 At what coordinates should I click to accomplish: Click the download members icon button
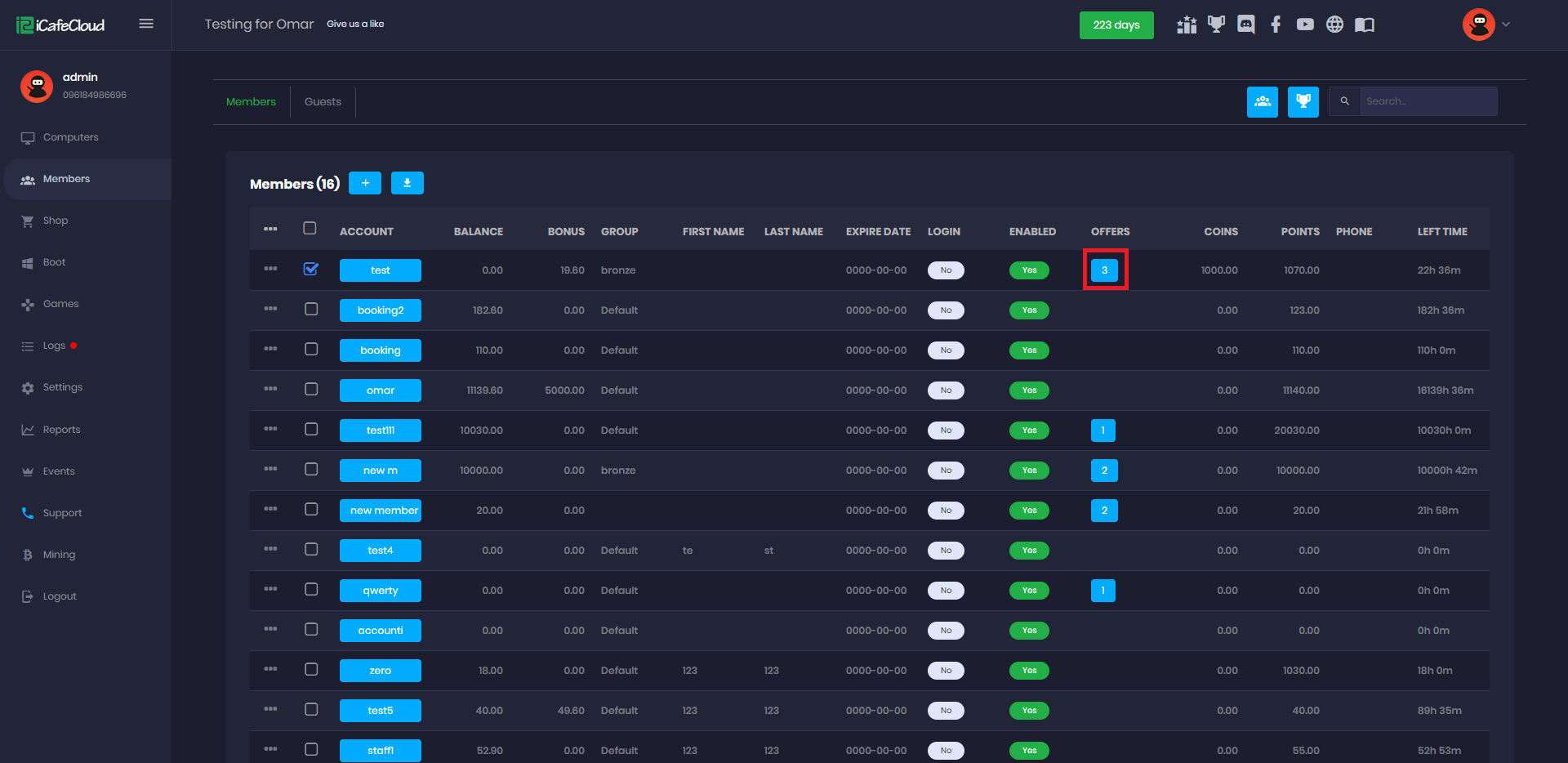407,183
